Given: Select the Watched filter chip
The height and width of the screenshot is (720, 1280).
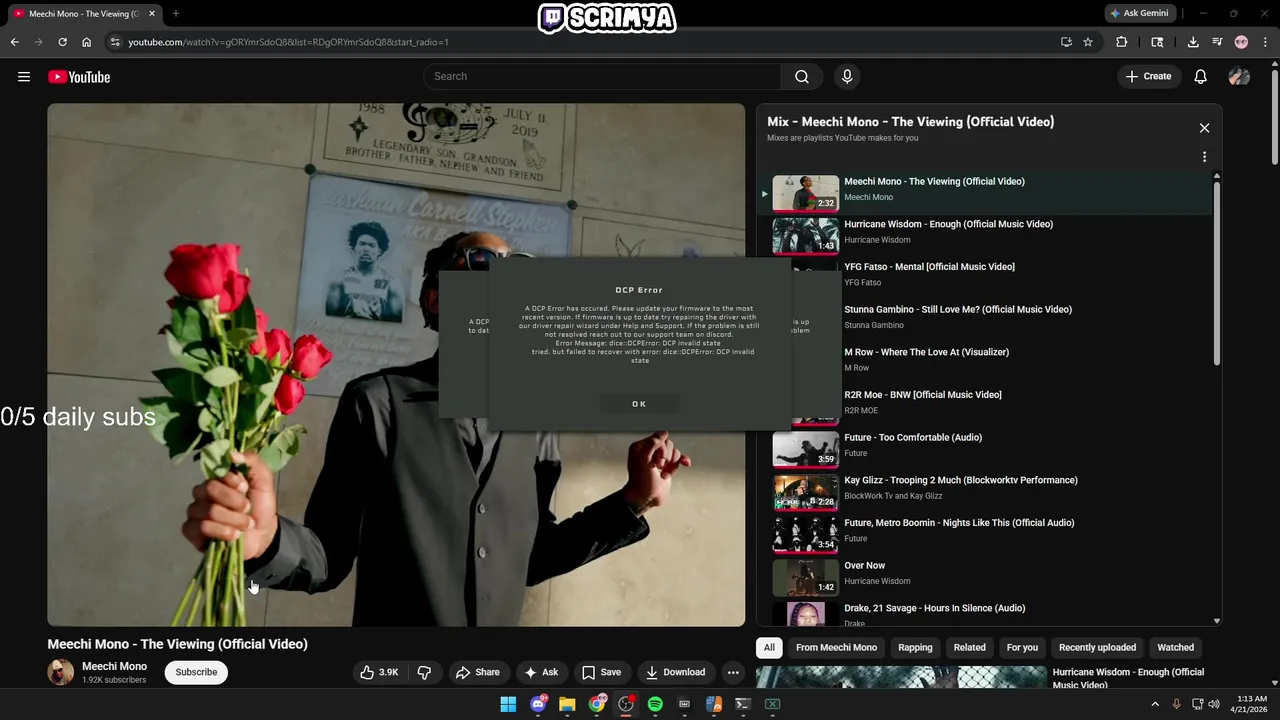Looking at the screenshot, I should [x=1175, y=647].
